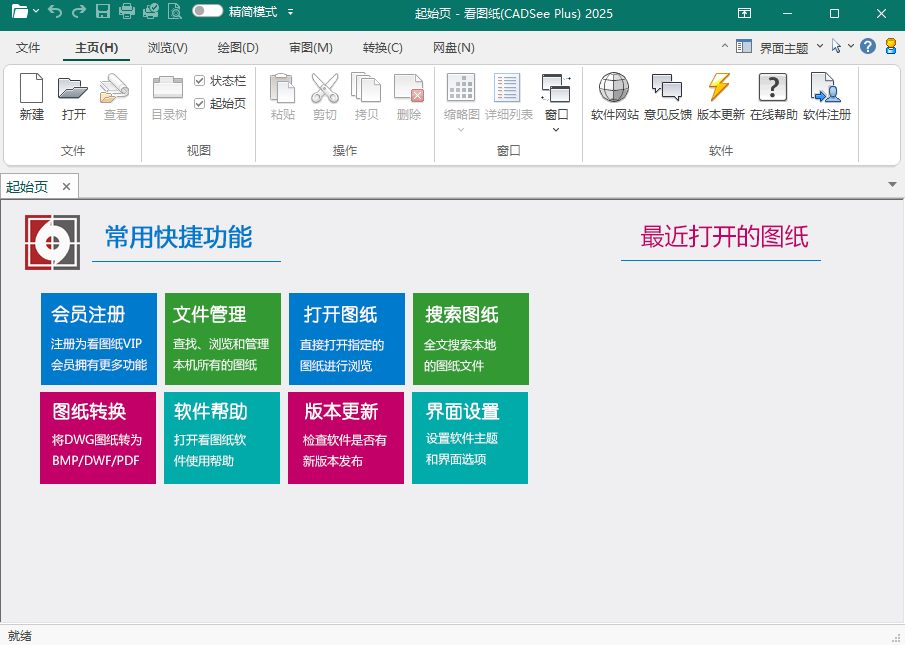Close the 起始页 document tab
905x645 pixels.
pyautogui.click(x=66, y=187)
